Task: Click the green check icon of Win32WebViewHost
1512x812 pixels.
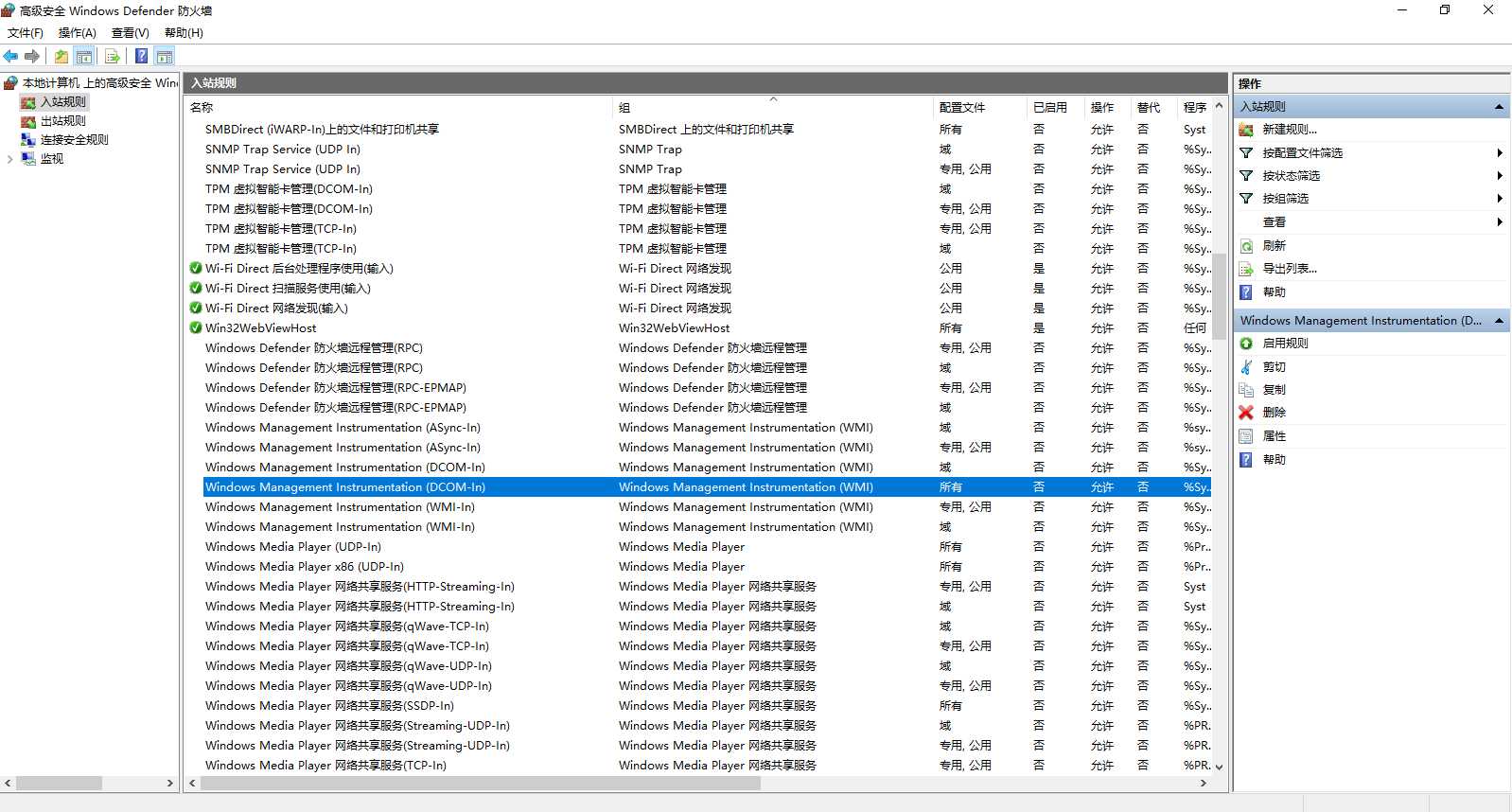Action: tap(196, 328)
